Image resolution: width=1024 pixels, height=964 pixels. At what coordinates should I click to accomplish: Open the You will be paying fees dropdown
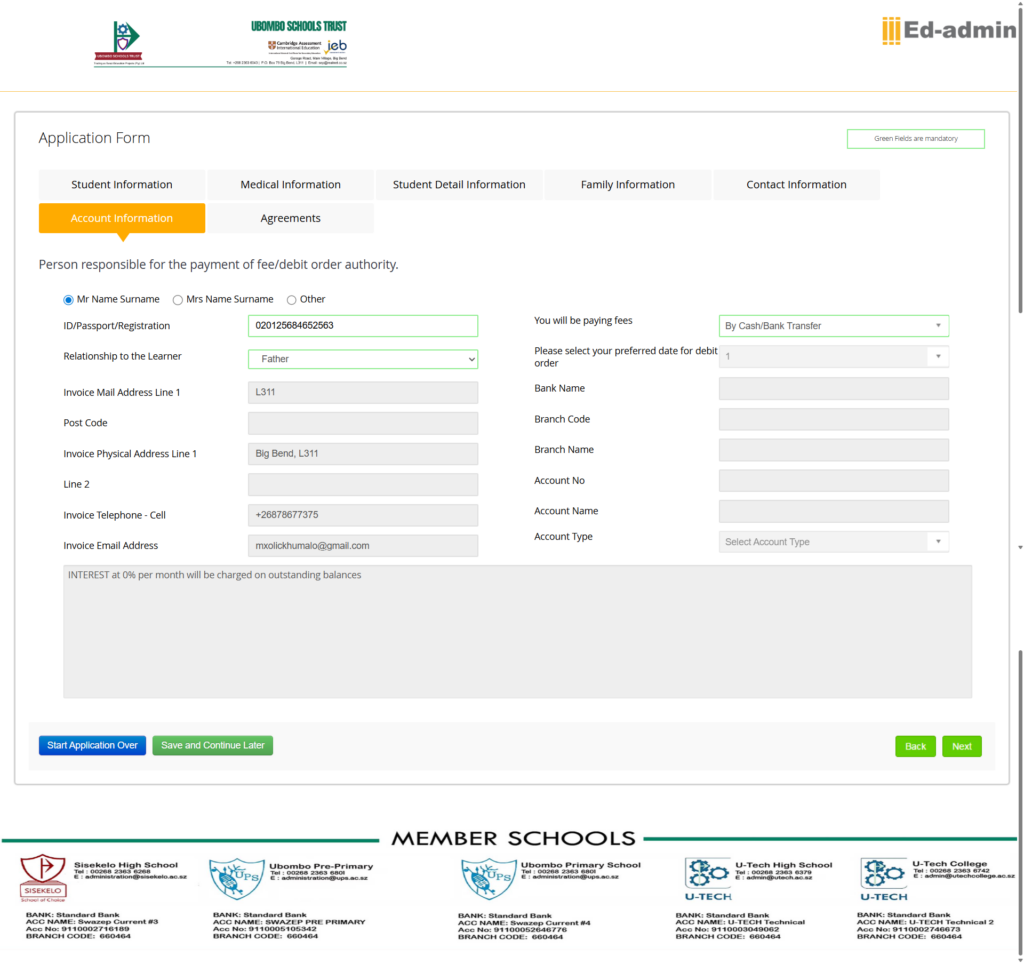point(833,326)
